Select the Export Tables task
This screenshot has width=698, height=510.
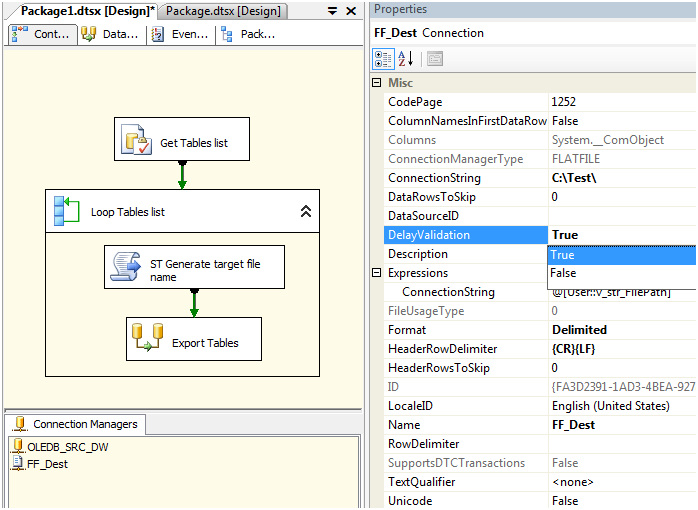tap(194, 339)
